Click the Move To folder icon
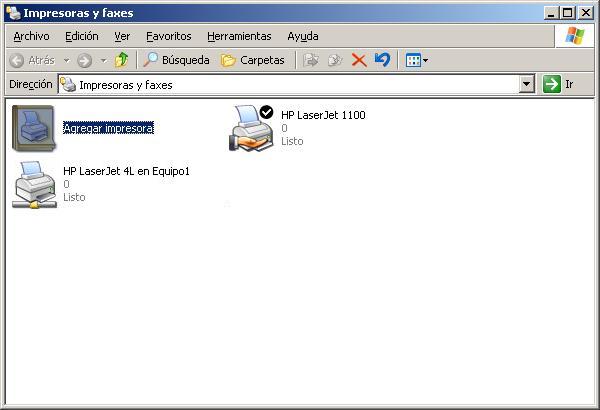The height and width of the screenshot is (410, 600). (x=311, y=60)
